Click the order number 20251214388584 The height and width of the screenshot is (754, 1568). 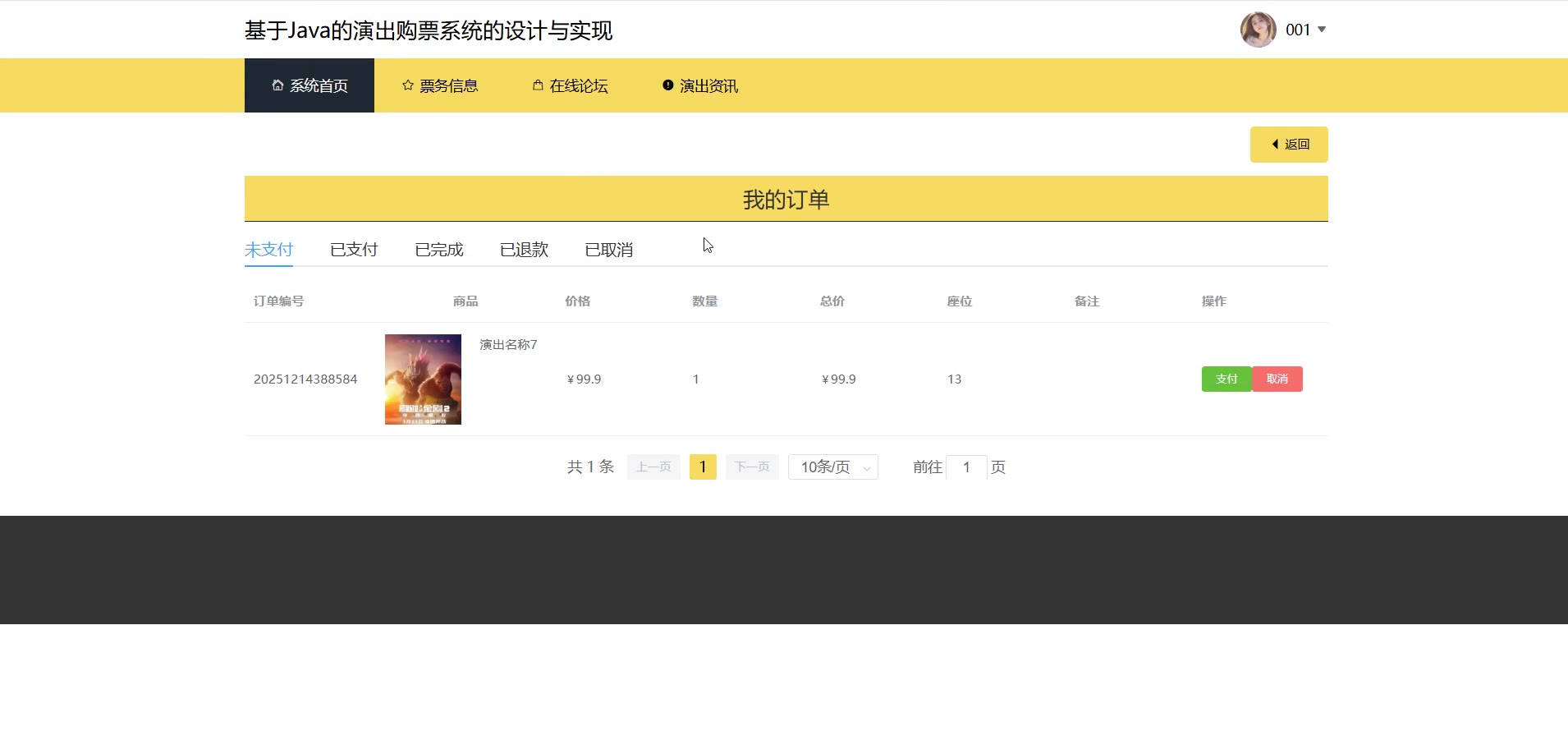305,379
